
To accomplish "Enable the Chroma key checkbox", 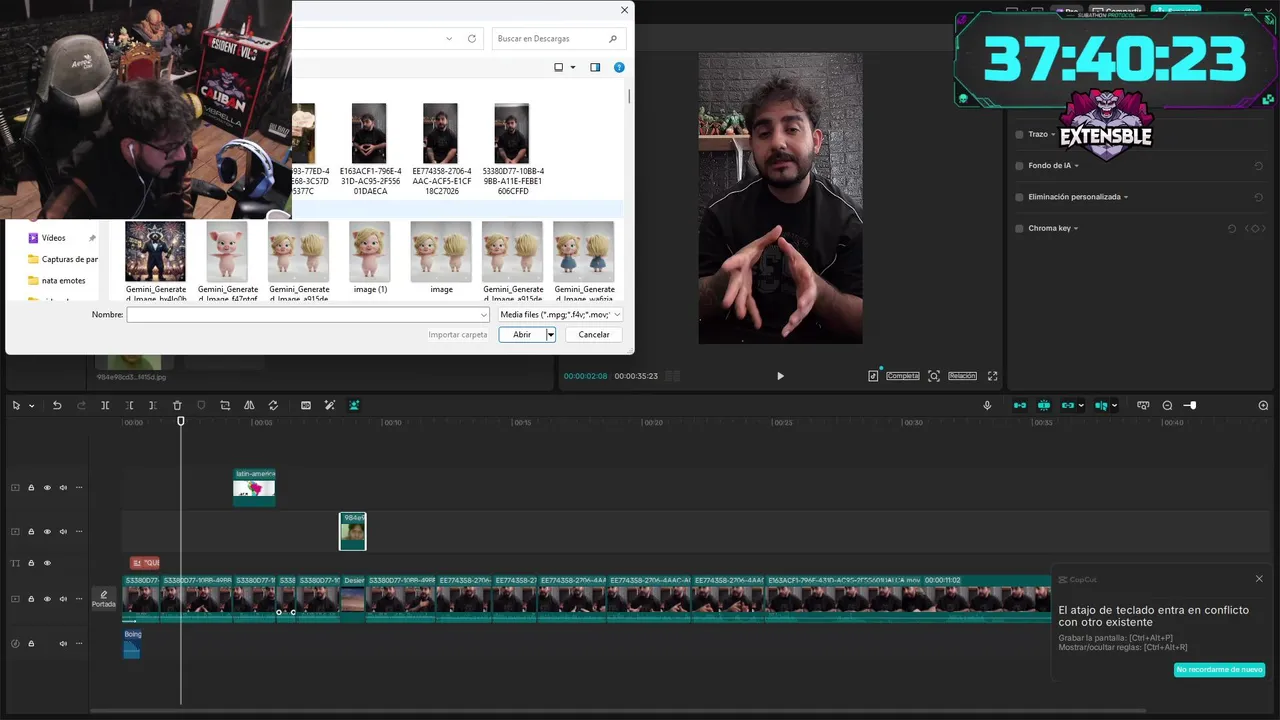I will pos(1019,228).
